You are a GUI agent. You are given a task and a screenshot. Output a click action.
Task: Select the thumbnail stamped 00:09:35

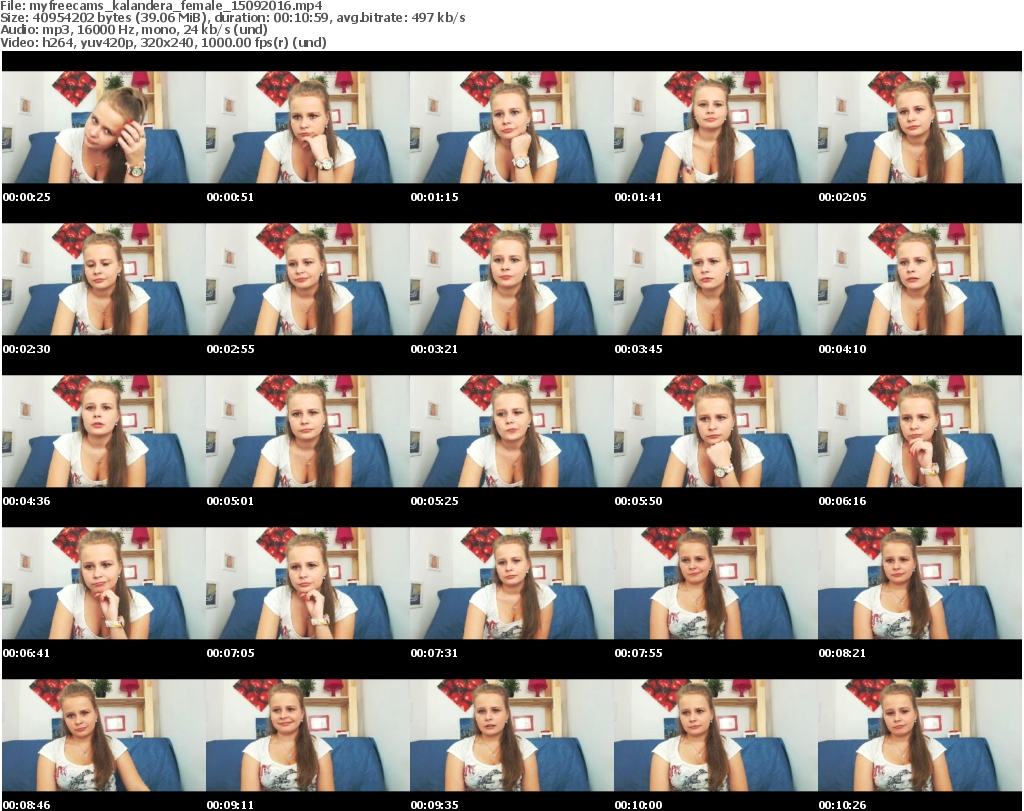[x=511, y=736]
